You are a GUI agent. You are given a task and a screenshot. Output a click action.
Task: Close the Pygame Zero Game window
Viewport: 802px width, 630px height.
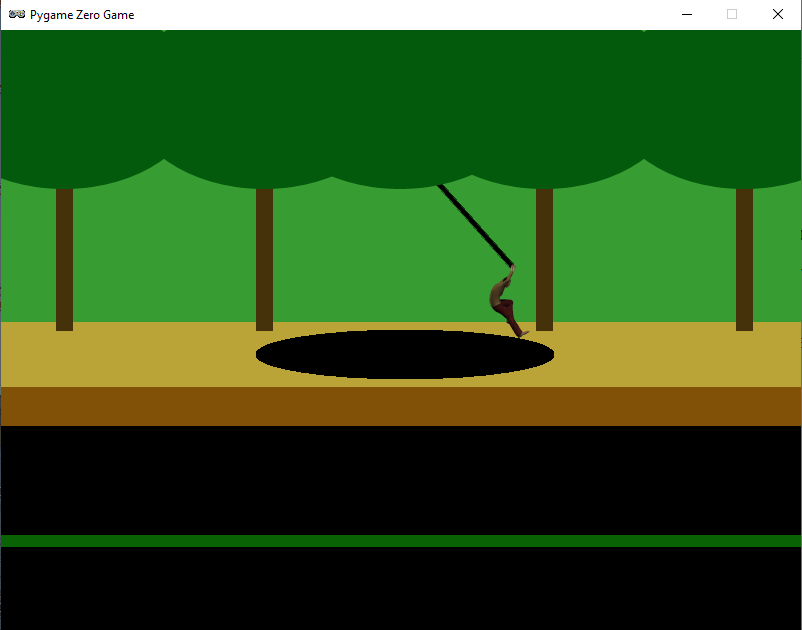coord(778,14)
